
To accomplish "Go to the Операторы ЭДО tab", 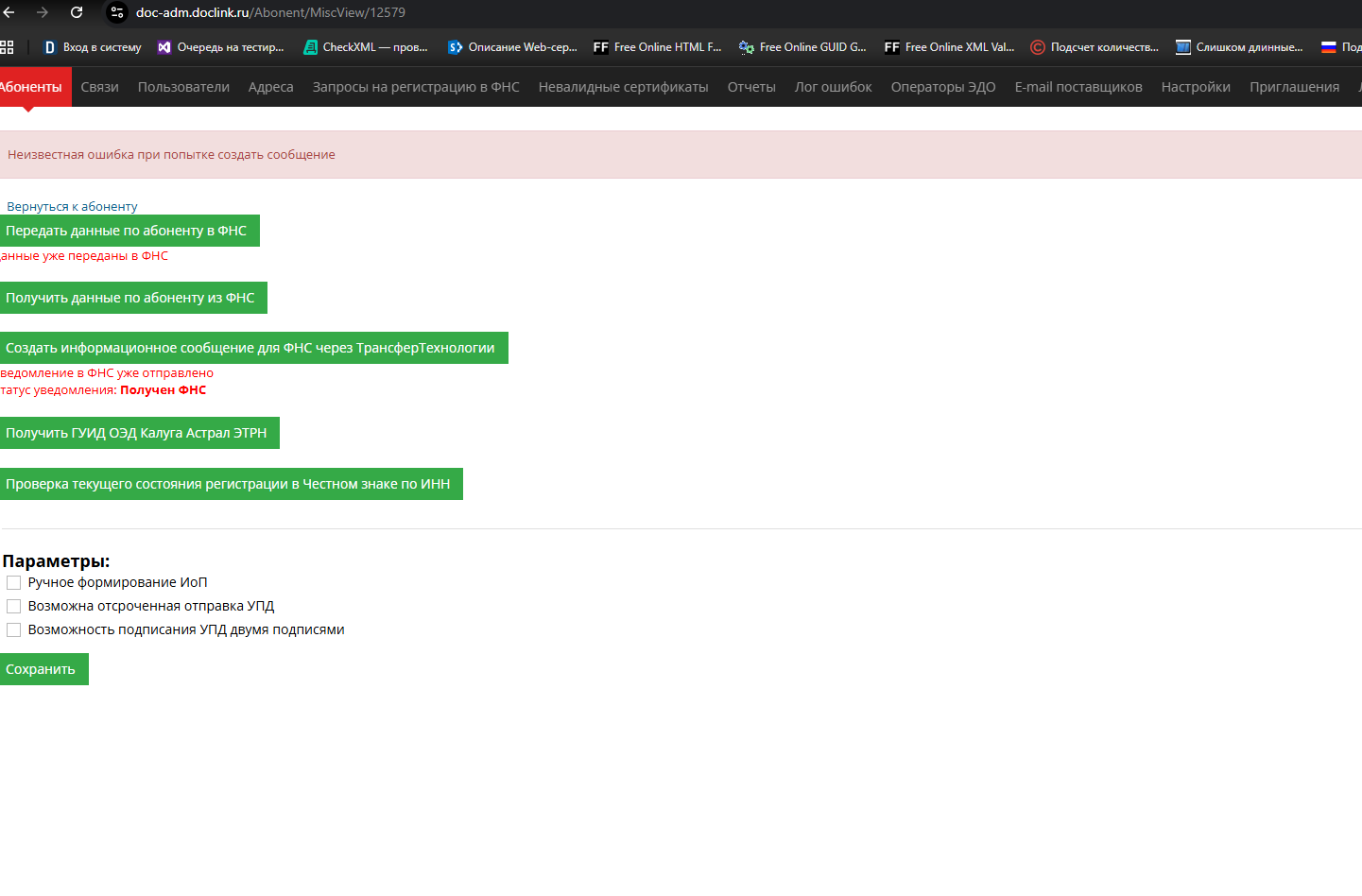I will coord(943,87).
